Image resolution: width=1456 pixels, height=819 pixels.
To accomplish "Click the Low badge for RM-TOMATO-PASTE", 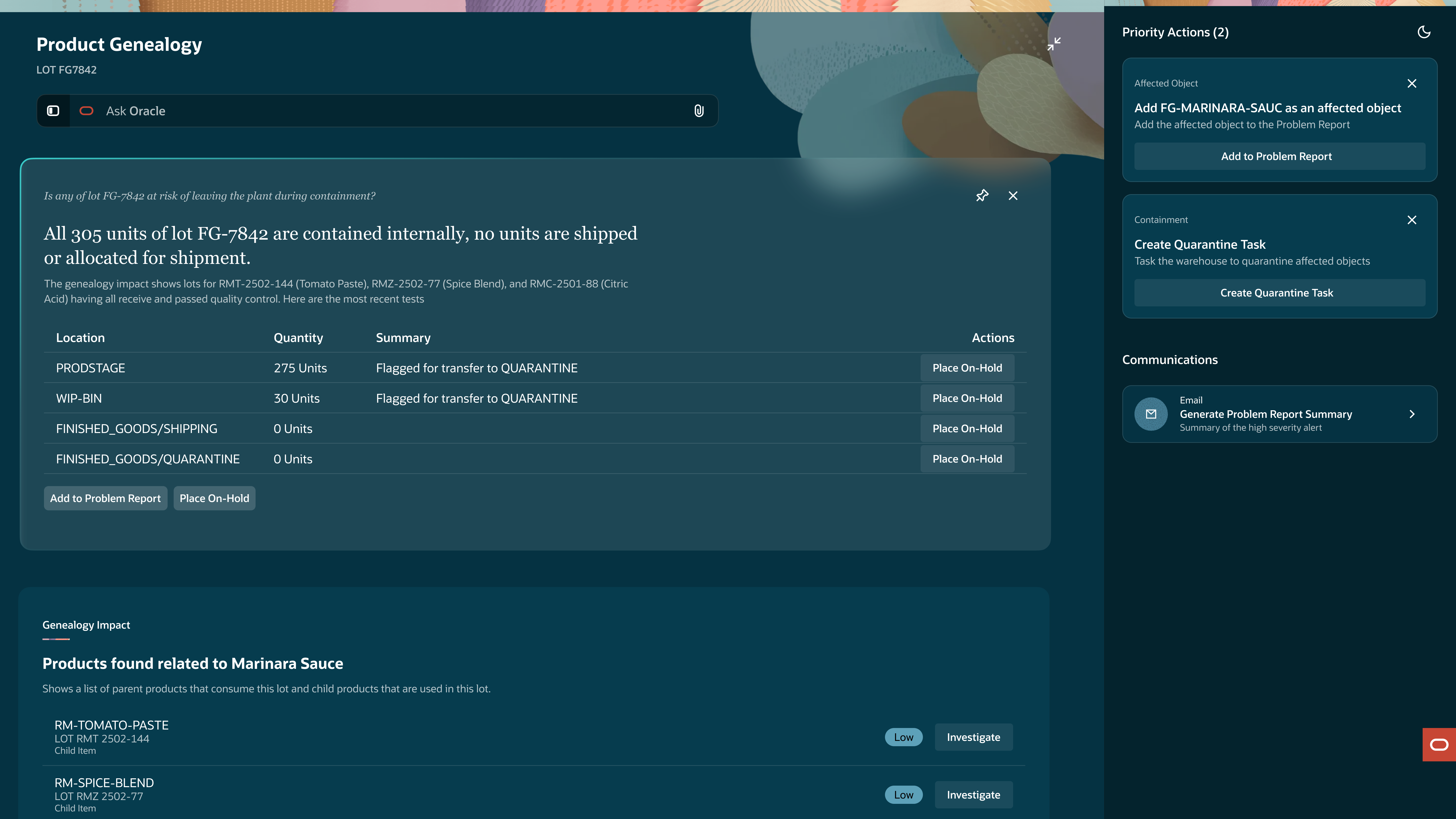I will pos(903,737).
